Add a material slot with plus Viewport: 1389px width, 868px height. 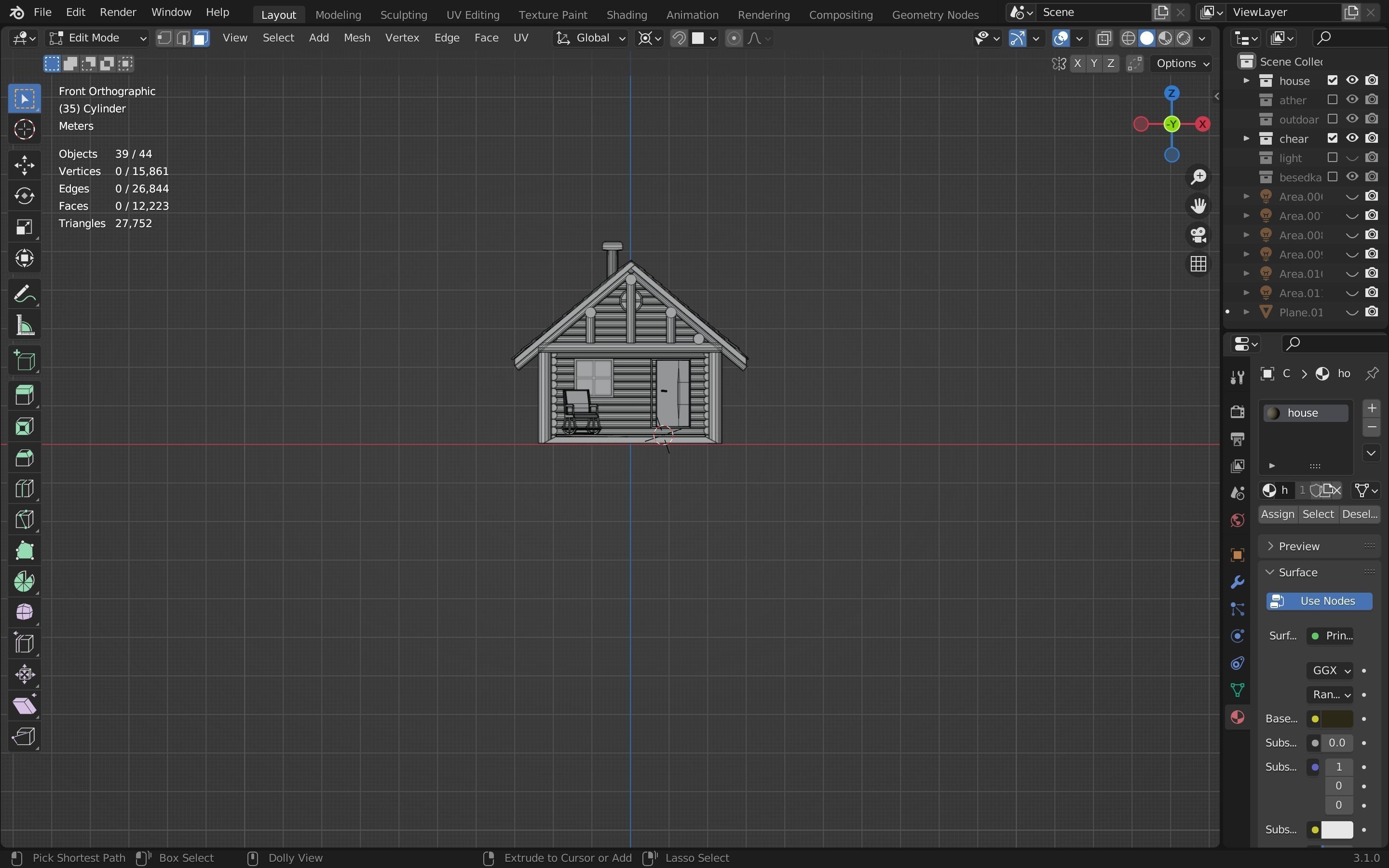pos(1372,408)
